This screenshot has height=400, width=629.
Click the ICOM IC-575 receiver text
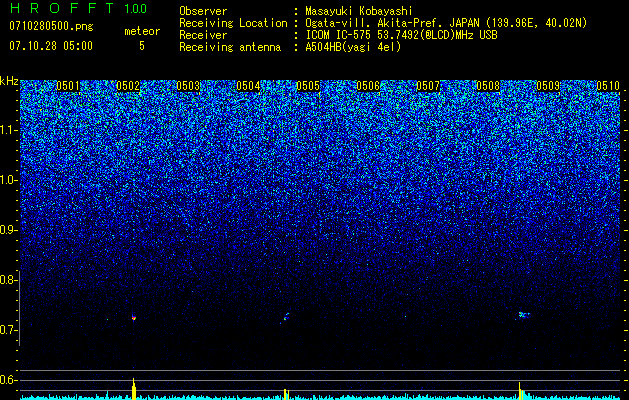click(x=401, y=35)
